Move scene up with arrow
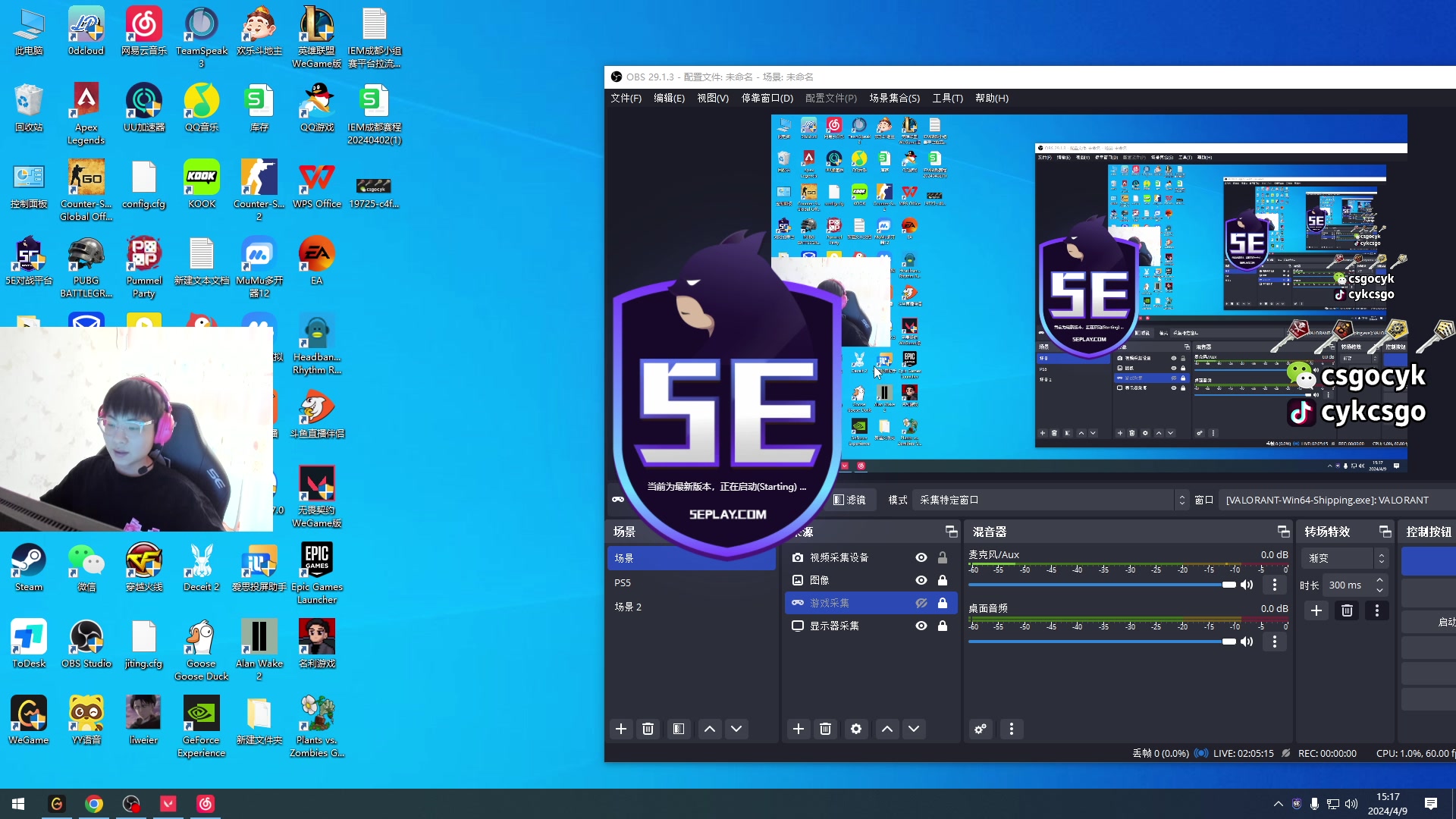 [x=710, y=729]
